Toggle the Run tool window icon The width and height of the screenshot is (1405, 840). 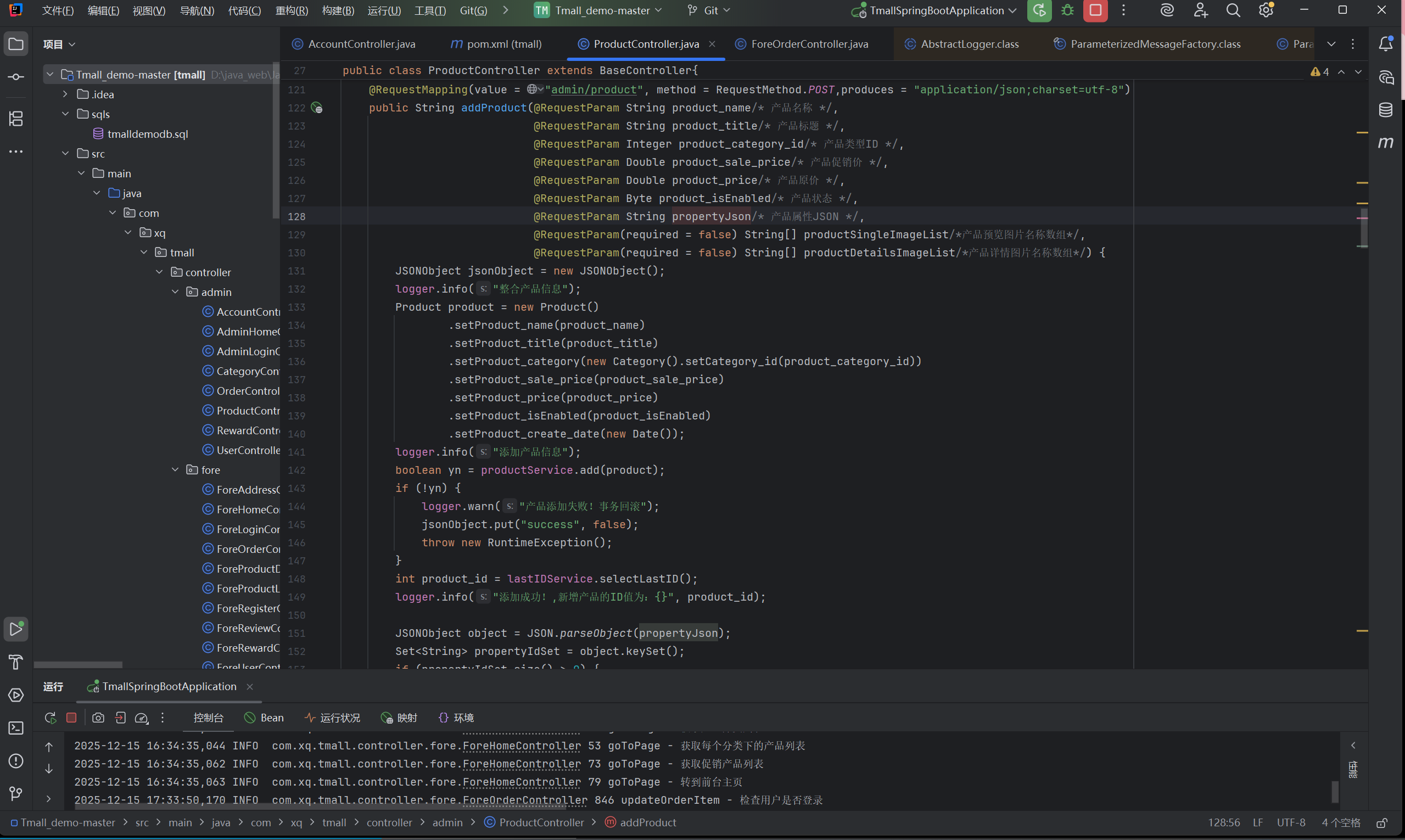16,629
